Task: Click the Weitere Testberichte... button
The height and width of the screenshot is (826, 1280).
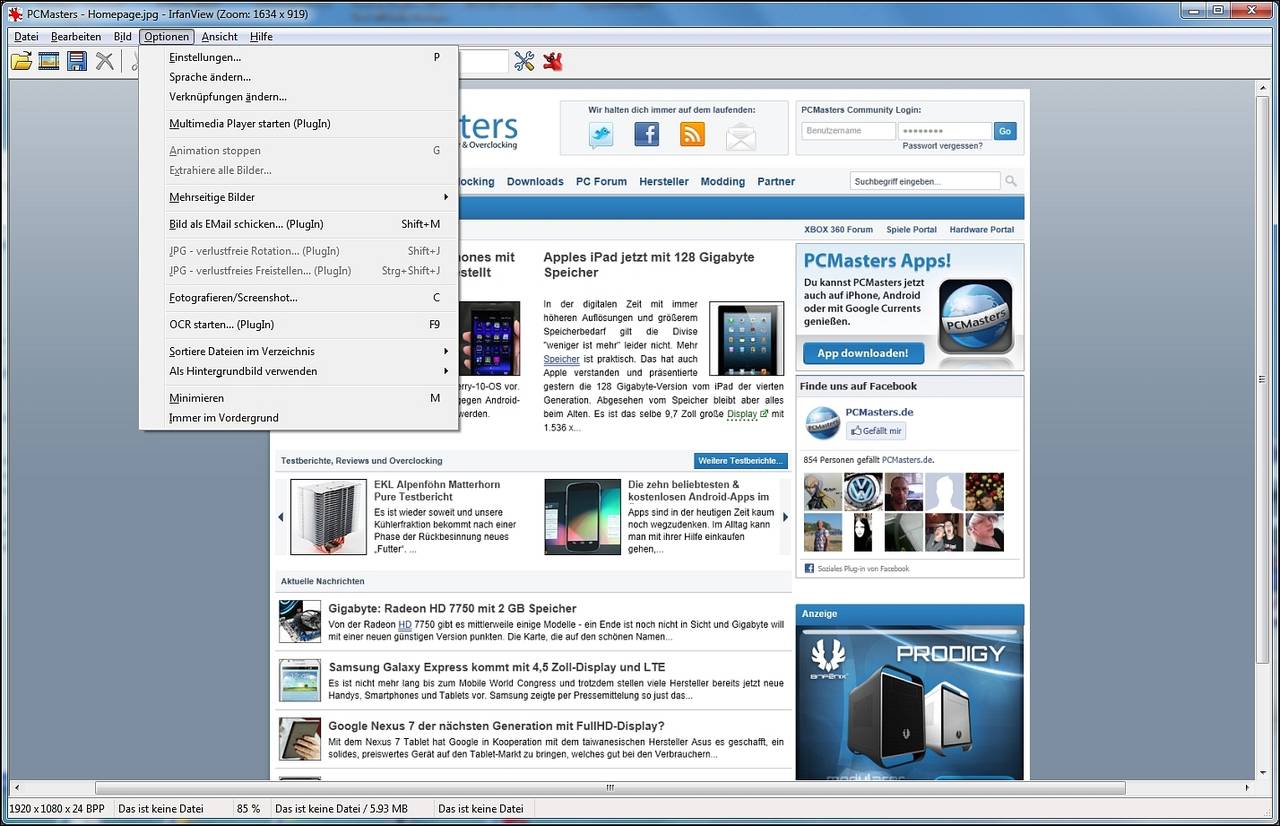Action: (x=741, y=461)
